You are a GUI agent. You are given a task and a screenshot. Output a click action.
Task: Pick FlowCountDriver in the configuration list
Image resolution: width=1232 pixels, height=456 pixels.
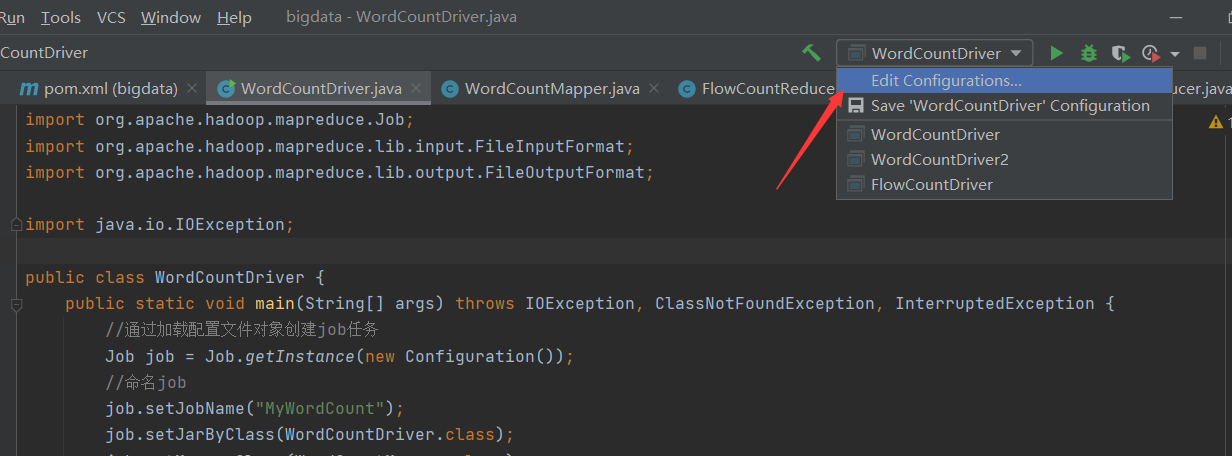(x=1004, y=184)
